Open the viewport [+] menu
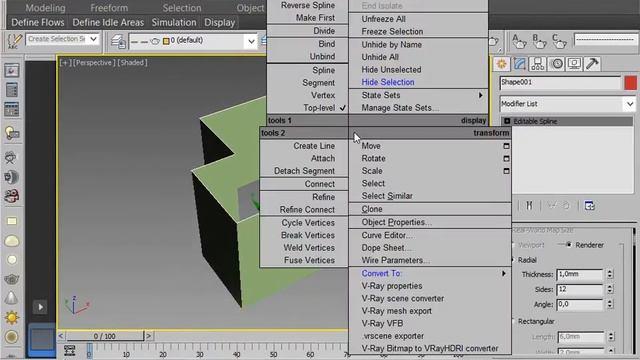The height and width of the screenshot is (360, 640). [x=65, y=63]
